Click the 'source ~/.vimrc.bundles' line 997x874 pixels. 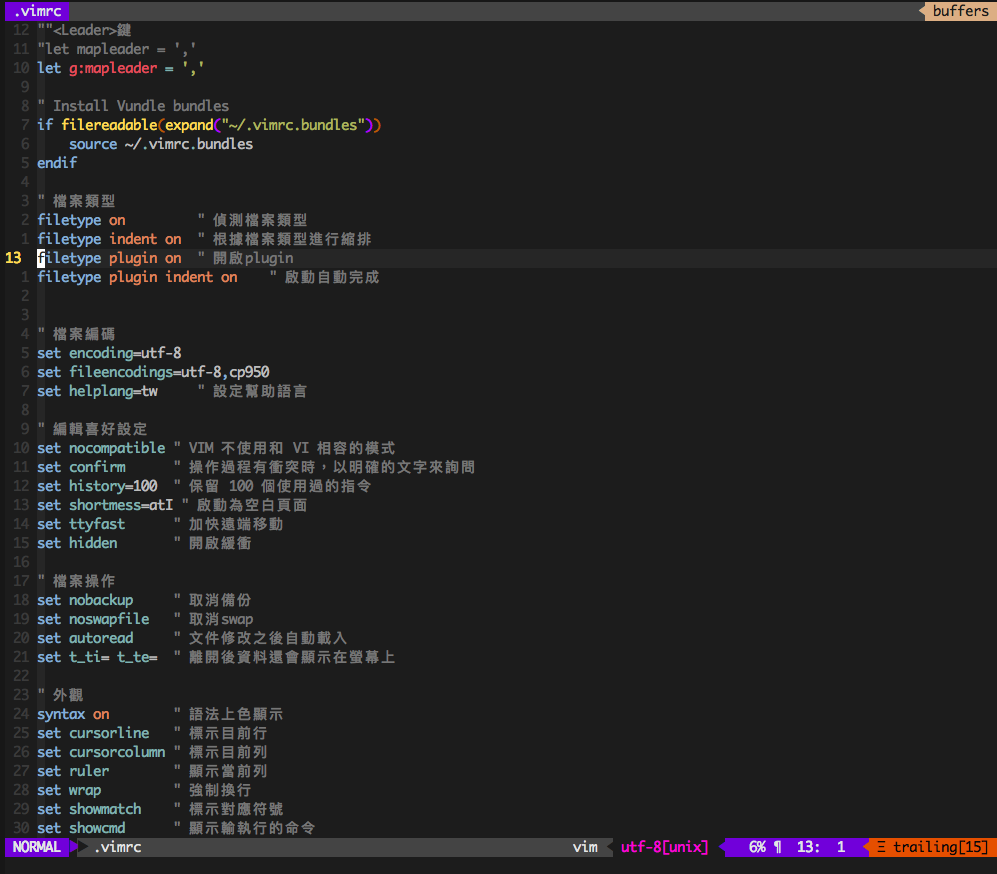pos(160,144)
